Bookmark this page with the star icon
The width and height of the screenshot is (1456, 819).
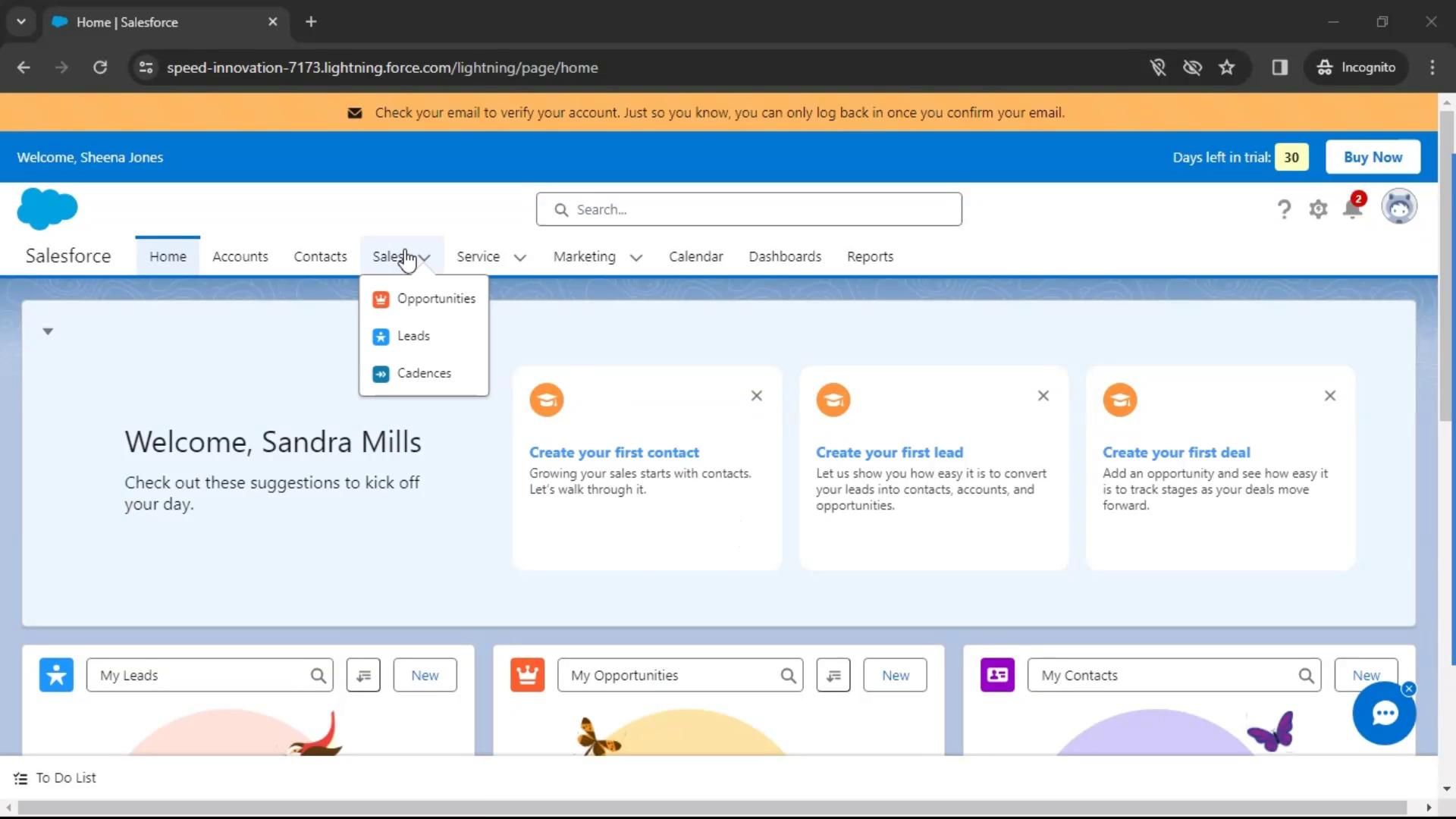pos(1227,67)
